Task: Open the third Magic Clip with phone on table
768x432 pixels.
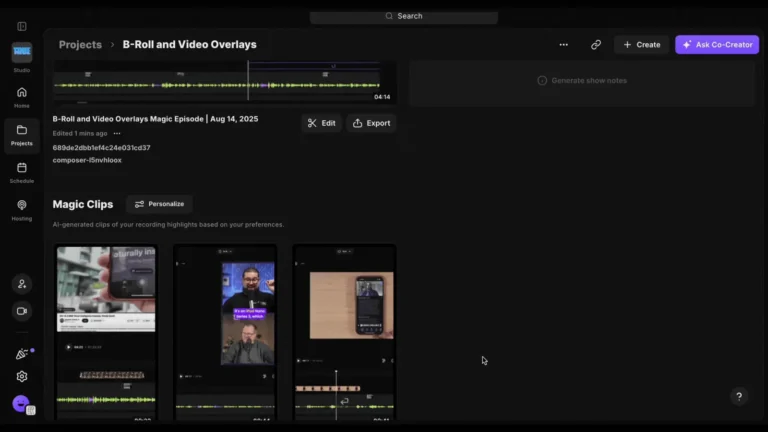Action: pyautogui.click(x=344, y=332)
